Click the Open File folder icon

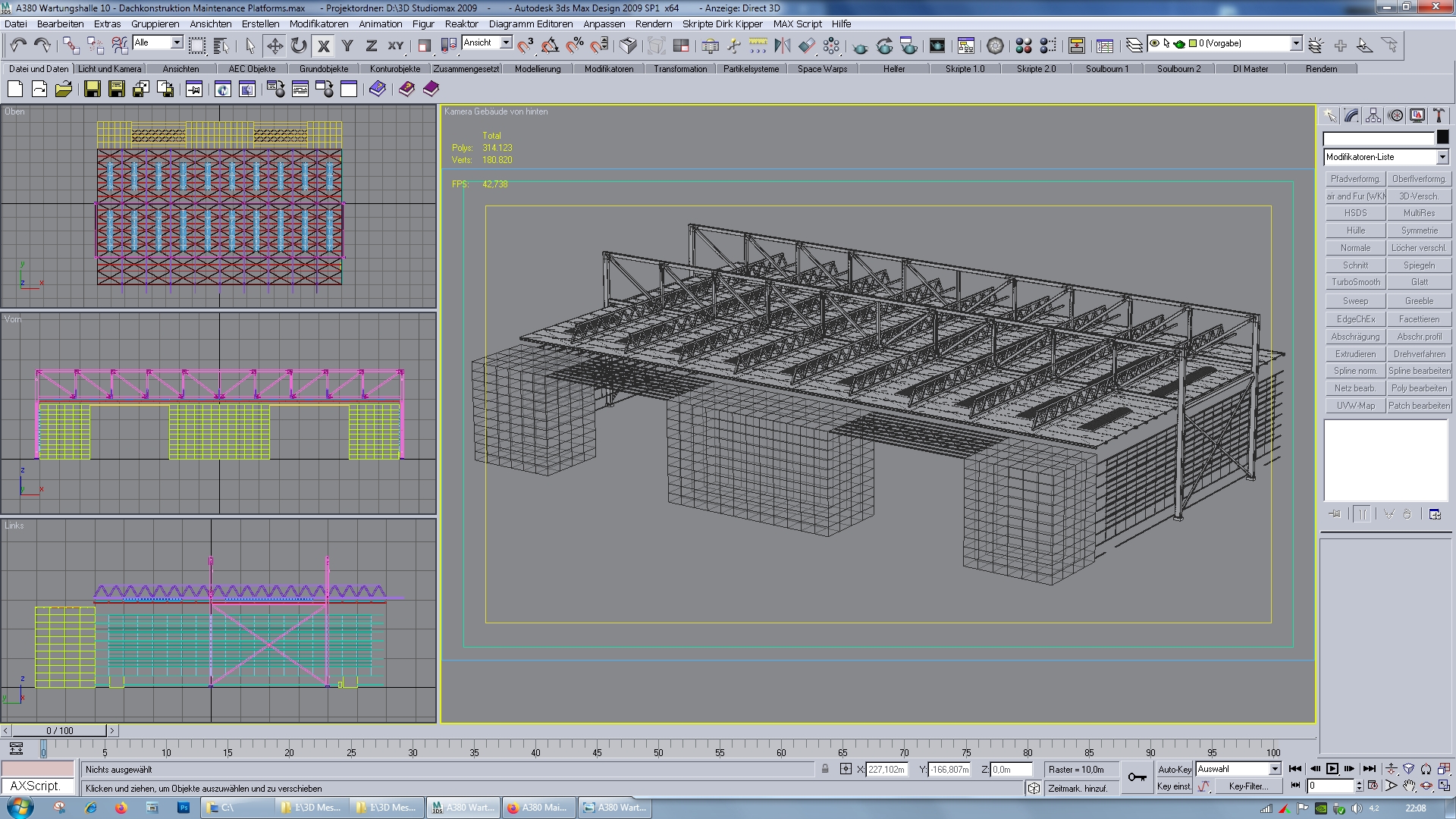point(64,89)
